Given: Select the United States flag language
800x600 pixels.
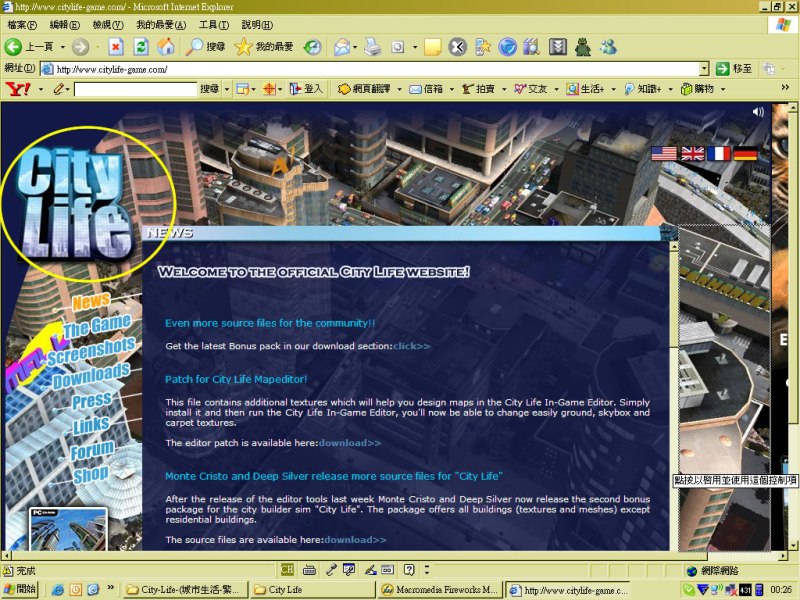Looking at the screenshot, I should click(664, 154).
